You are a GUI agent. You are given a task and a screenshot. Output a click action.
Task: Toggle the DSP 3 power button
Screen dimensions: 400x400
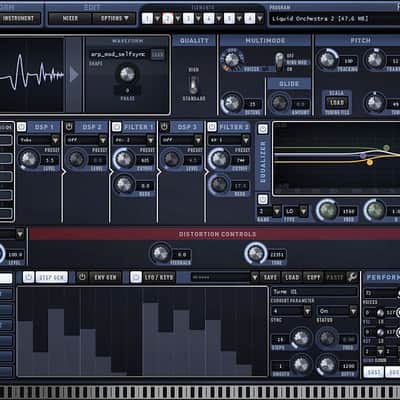(x=164, y=127)
